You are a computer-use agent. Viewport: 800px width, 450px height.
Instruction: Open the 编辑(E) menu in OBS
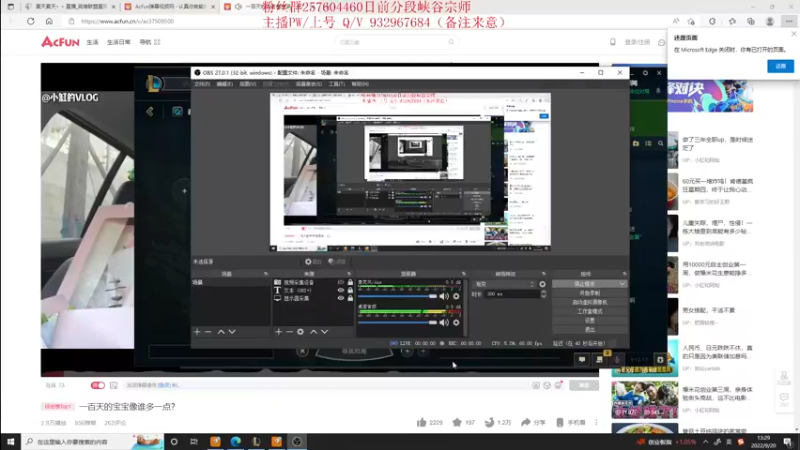point(224,84)
